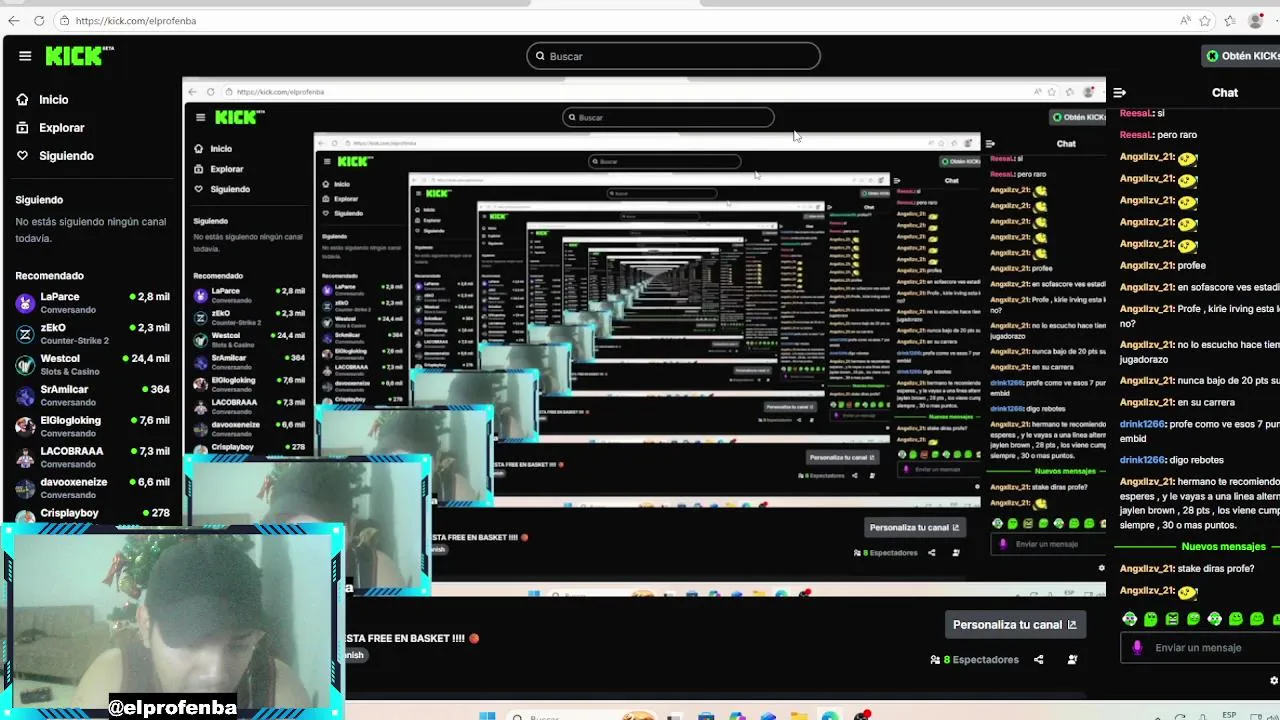Viewport: 1280px width, 720px height.
Task: Click Buscar field in the largest mirrored copy
Action: [668, 117]
